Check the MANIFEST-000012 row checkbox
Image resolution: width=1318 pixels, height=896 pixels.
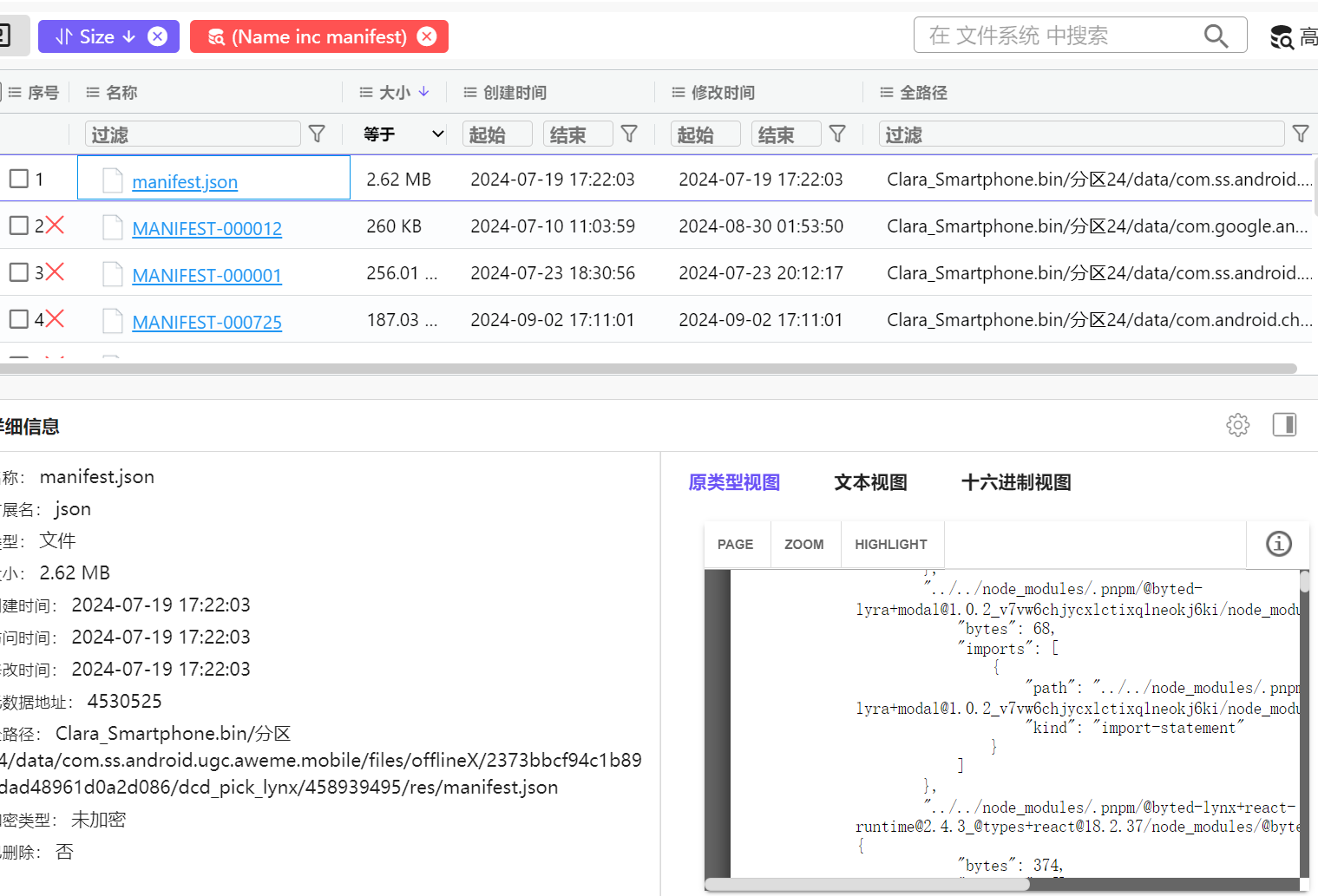click(x=18, y=225)
